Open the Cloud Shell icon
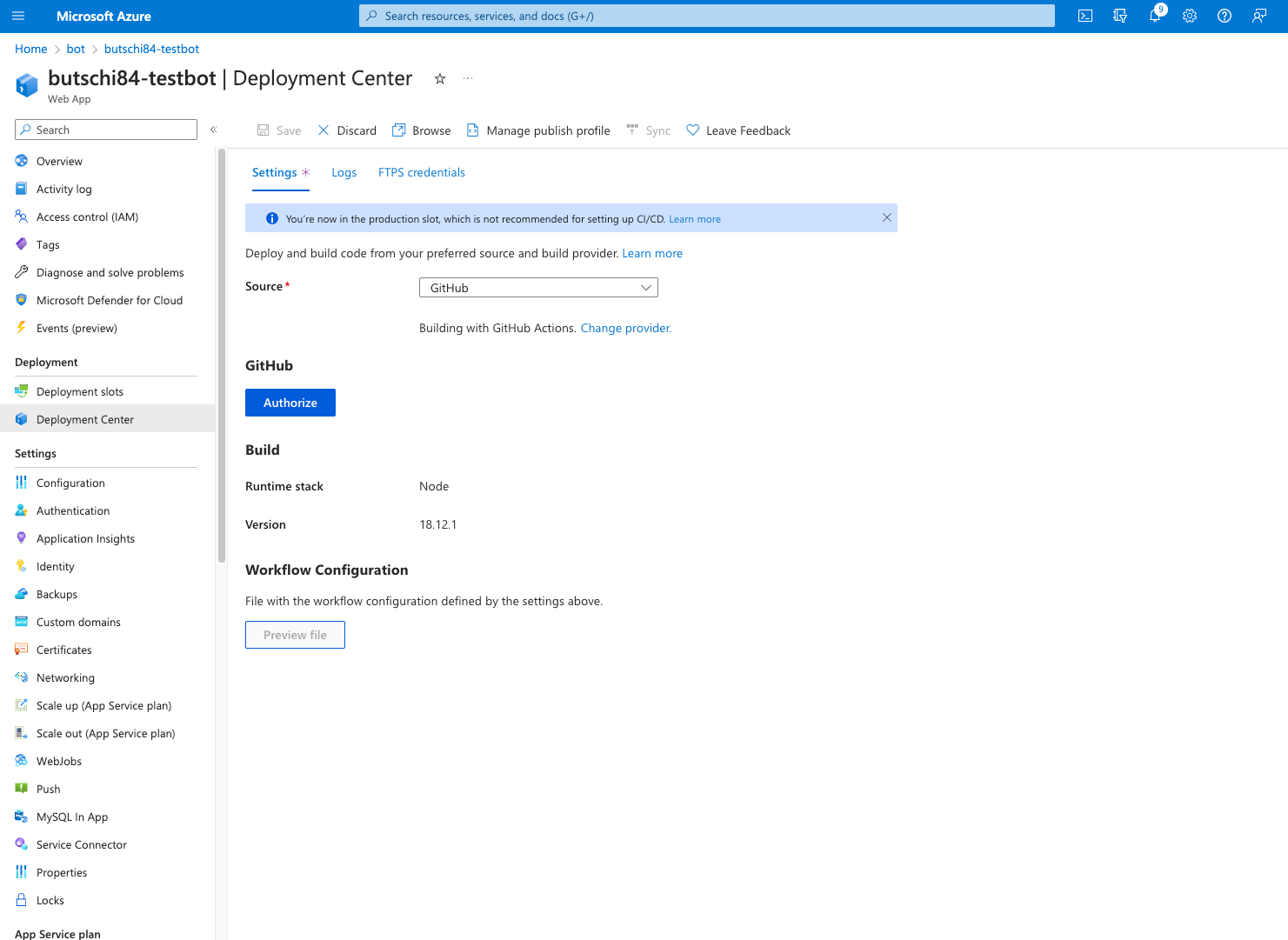1288x940 pixels. (x=1085, y=16)
